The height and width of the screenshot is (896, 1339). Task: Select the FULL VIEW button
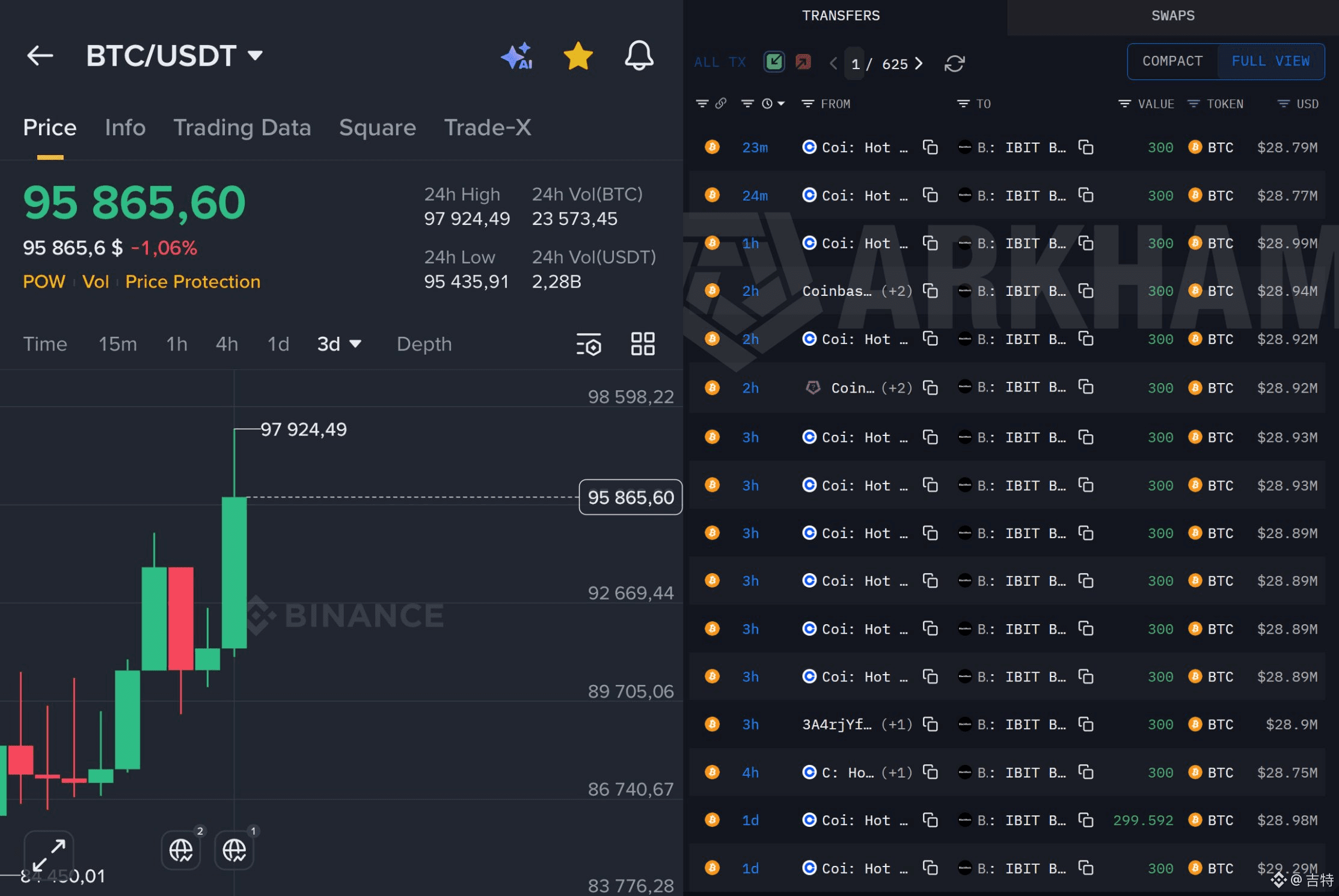1270,61
